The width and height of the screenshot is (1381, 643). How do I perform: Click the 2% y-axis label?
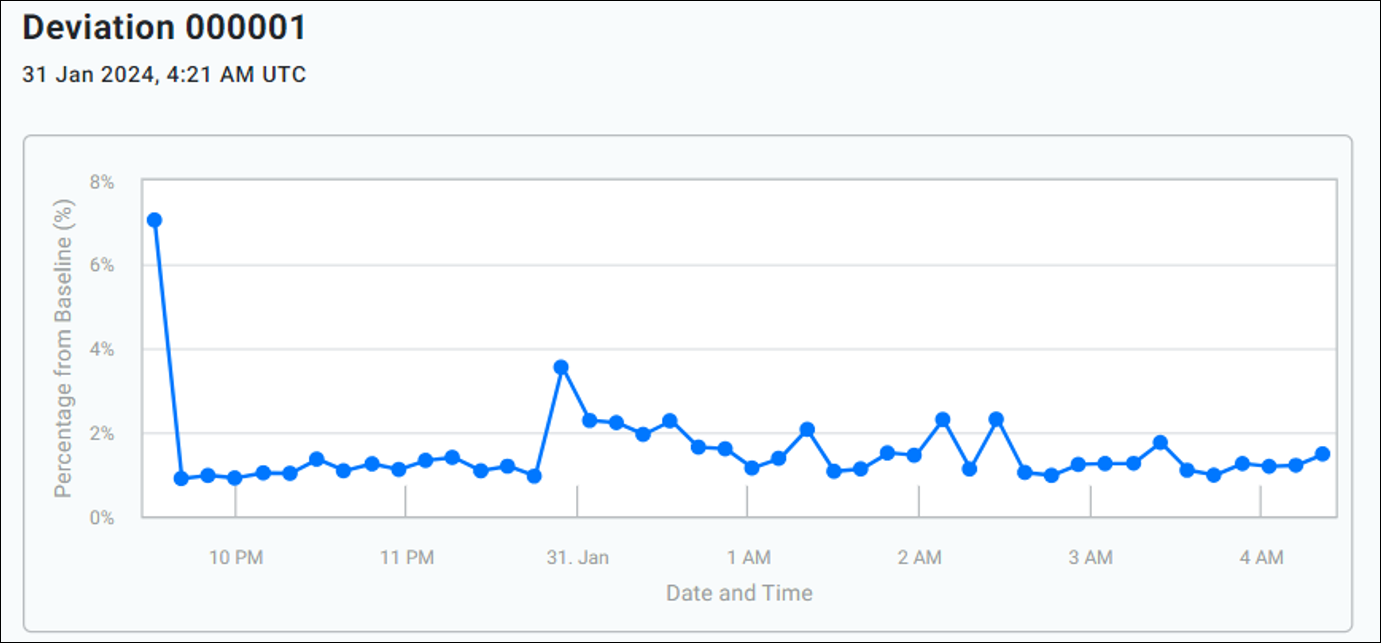click(102, 434)
